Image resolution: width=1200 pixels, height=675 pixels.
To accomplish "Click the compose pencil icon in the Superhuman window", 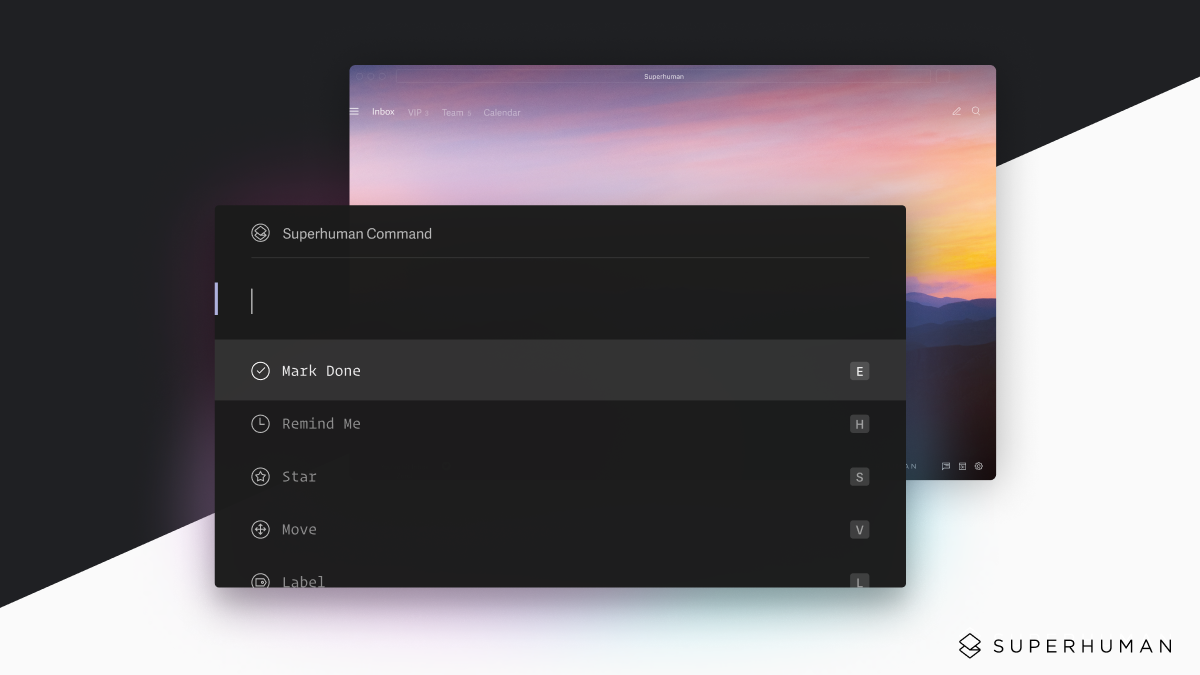I will (x=956, y=112).
